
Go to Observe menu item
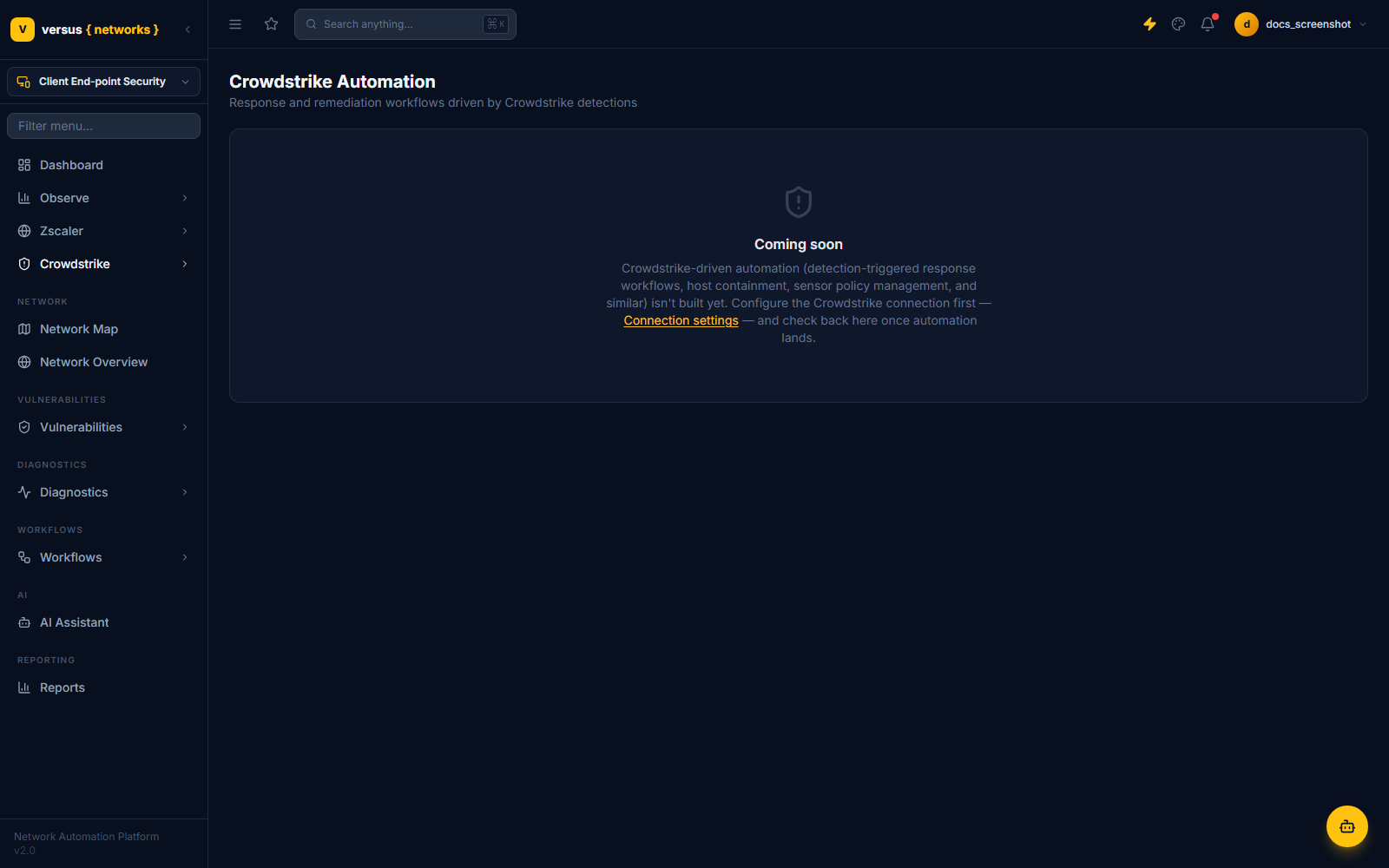pyautogui.click(x=103, y=198)
